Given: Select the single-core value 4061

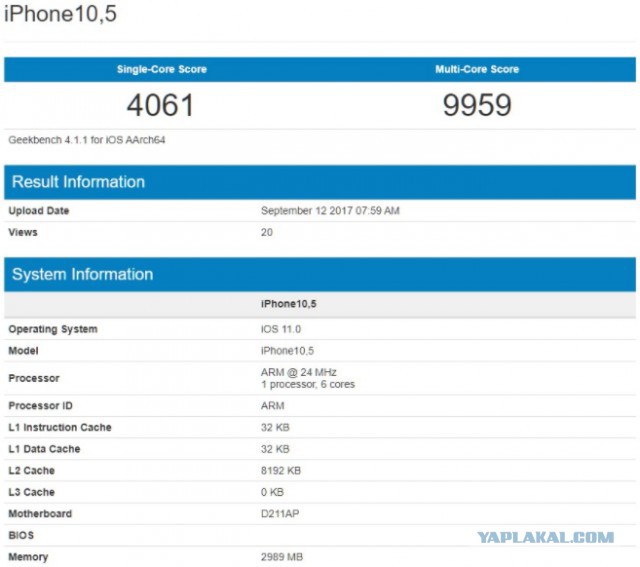Looking at the screenshot, I should coord(160,105).
